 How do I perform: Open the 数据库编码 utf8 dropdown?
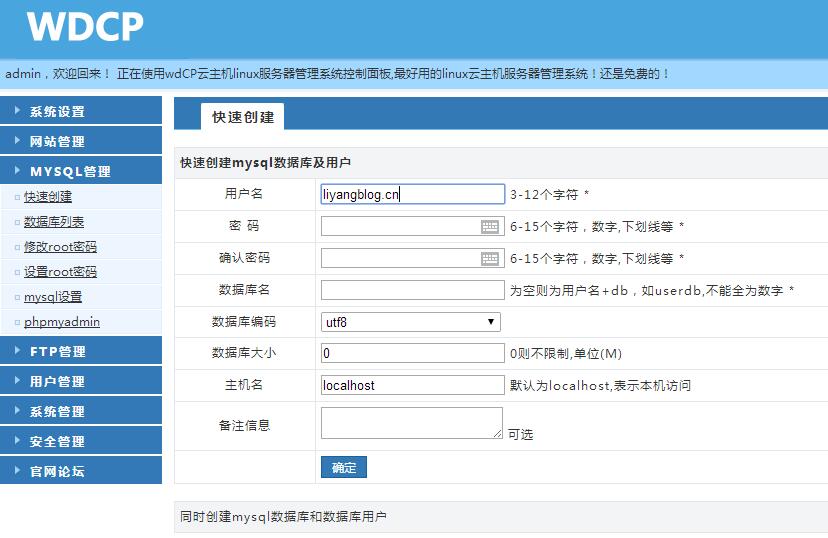coord(411,322)
